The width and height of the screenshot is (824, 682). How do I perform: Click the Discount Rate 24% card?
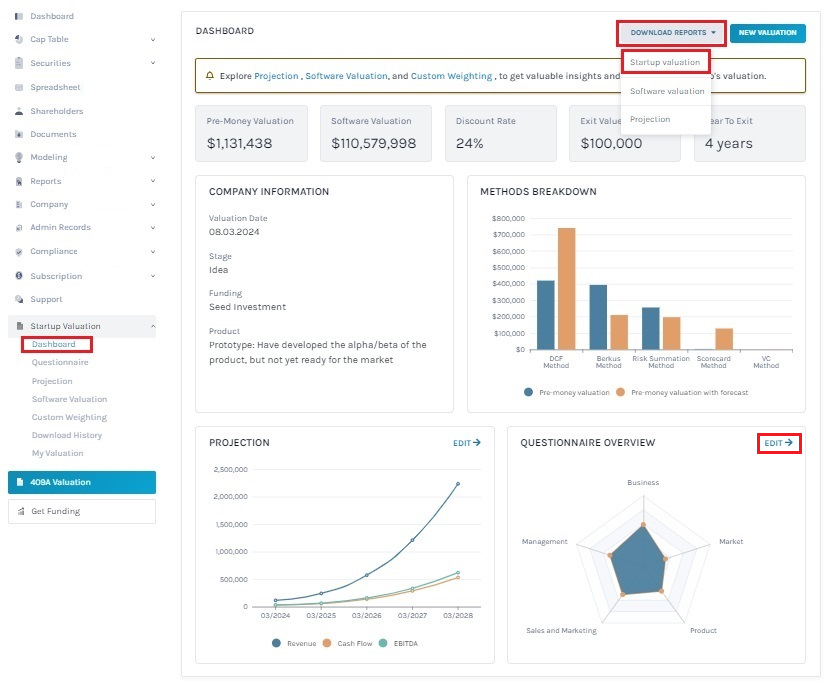[x=501, y=133]
